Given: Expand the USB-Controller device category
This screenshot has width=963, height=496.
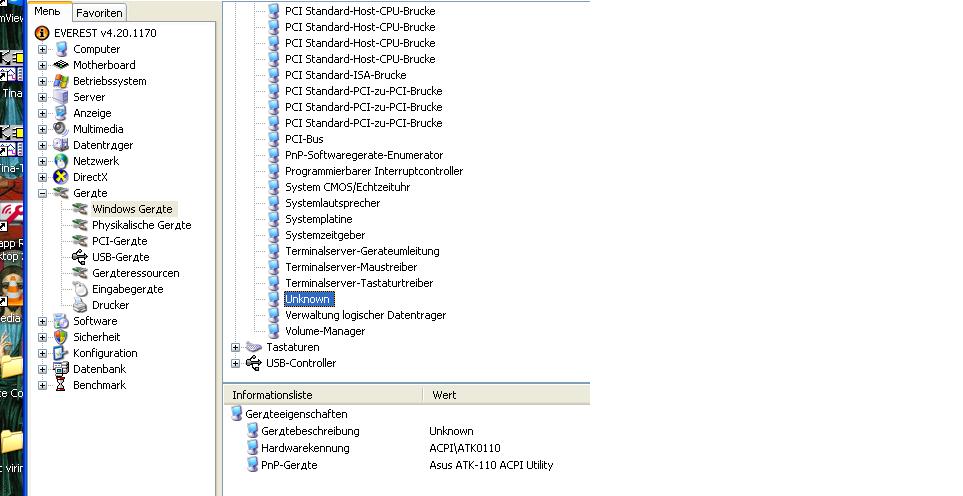Looking at the screenshot, I should pos(236,363).
